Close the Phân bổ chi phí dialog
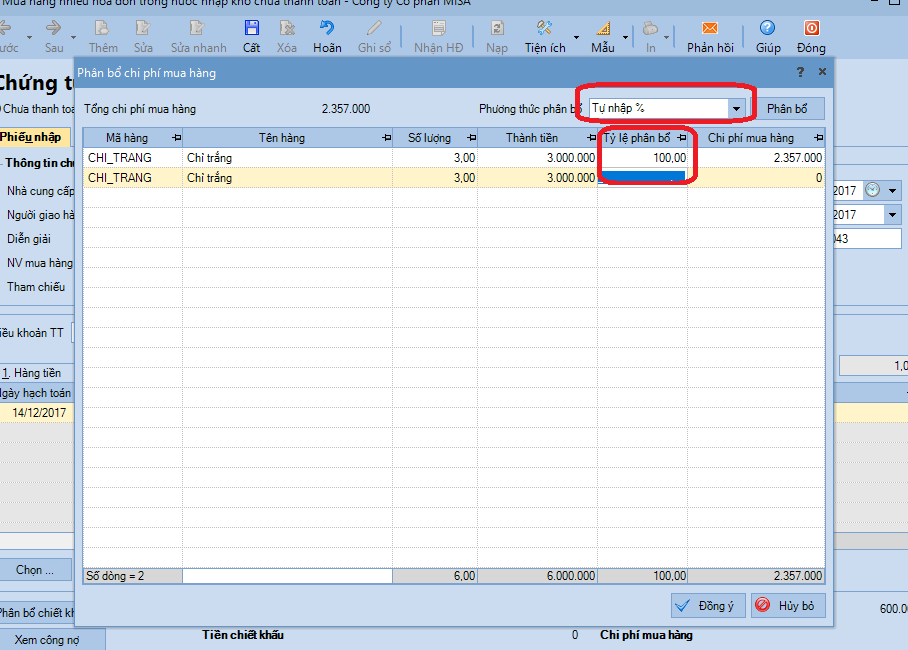This screenshot has height=650, width=908. tap(822, 71)
